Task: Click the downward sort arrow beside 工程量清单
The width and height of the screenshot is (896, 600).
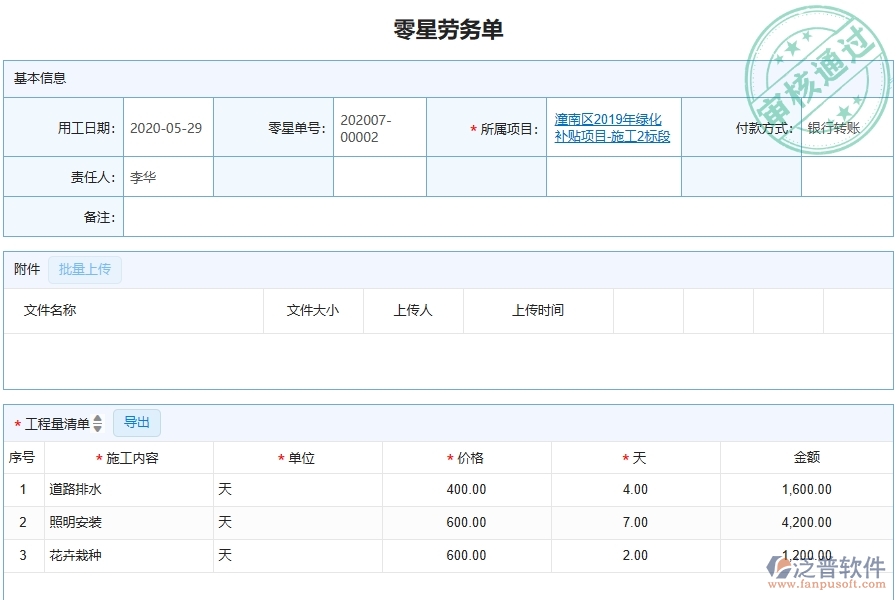Action: tap(98, 426)
